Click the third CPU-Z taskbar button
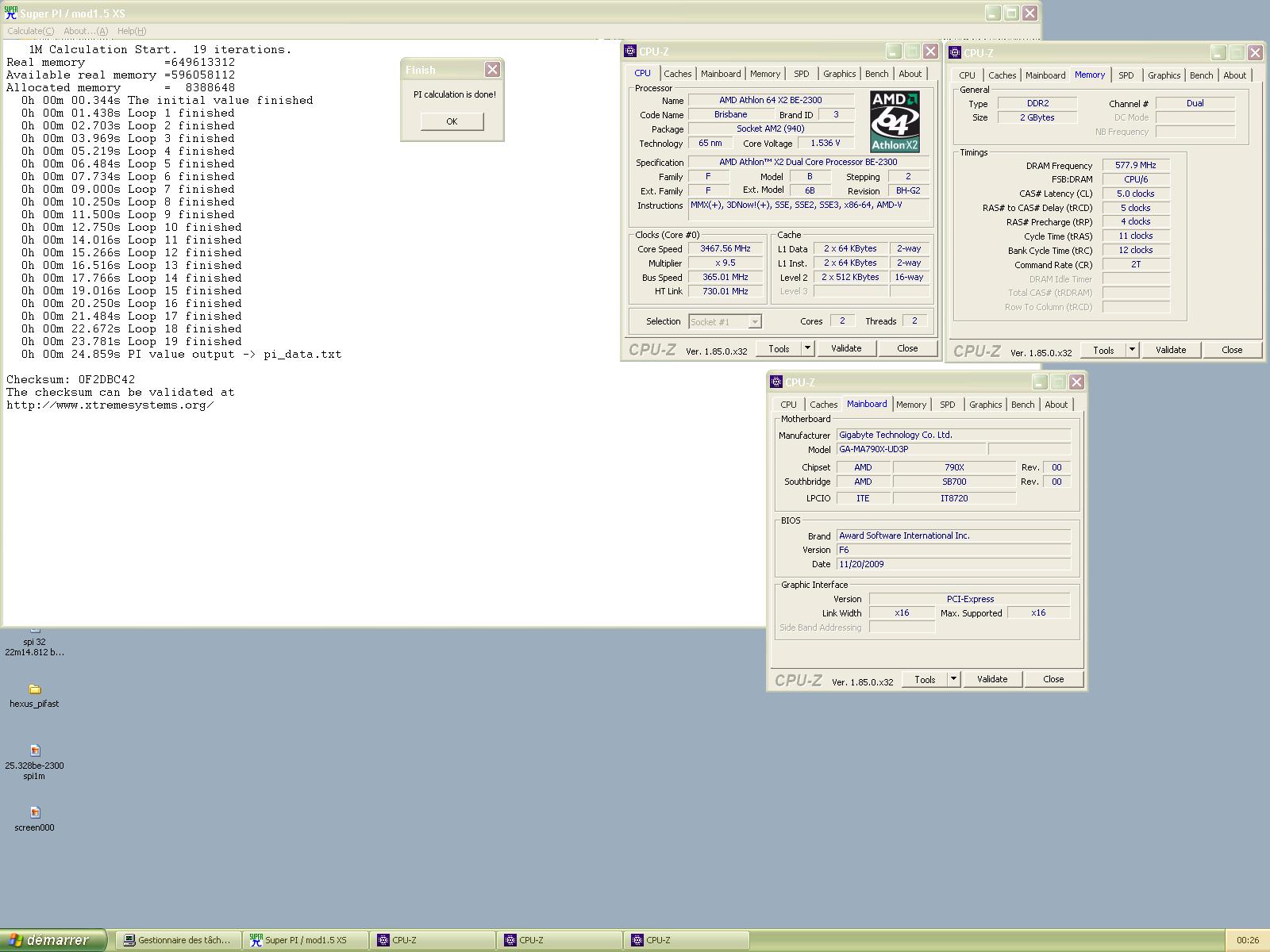This screenshot has width=1270, height=952. (x=686, y=940)
